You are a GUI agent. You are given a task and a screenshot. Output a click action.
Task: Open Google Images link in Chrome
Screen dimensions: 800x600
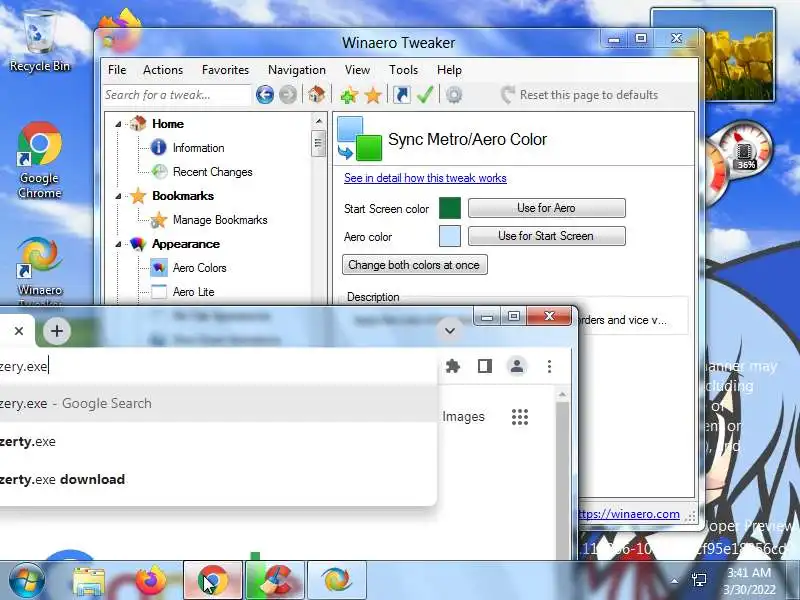(x=463, y=417)
